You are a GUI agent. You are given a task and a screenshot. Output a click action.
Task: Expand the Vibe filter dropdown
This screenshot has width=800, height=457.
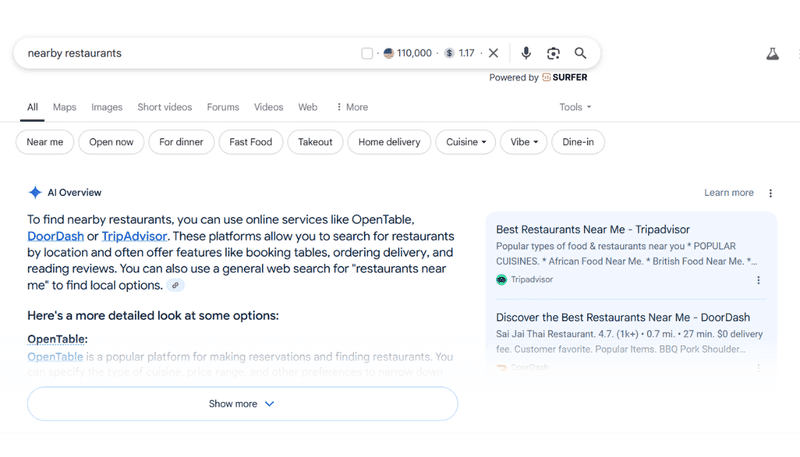pyautogui.click(x=524, y=142)
